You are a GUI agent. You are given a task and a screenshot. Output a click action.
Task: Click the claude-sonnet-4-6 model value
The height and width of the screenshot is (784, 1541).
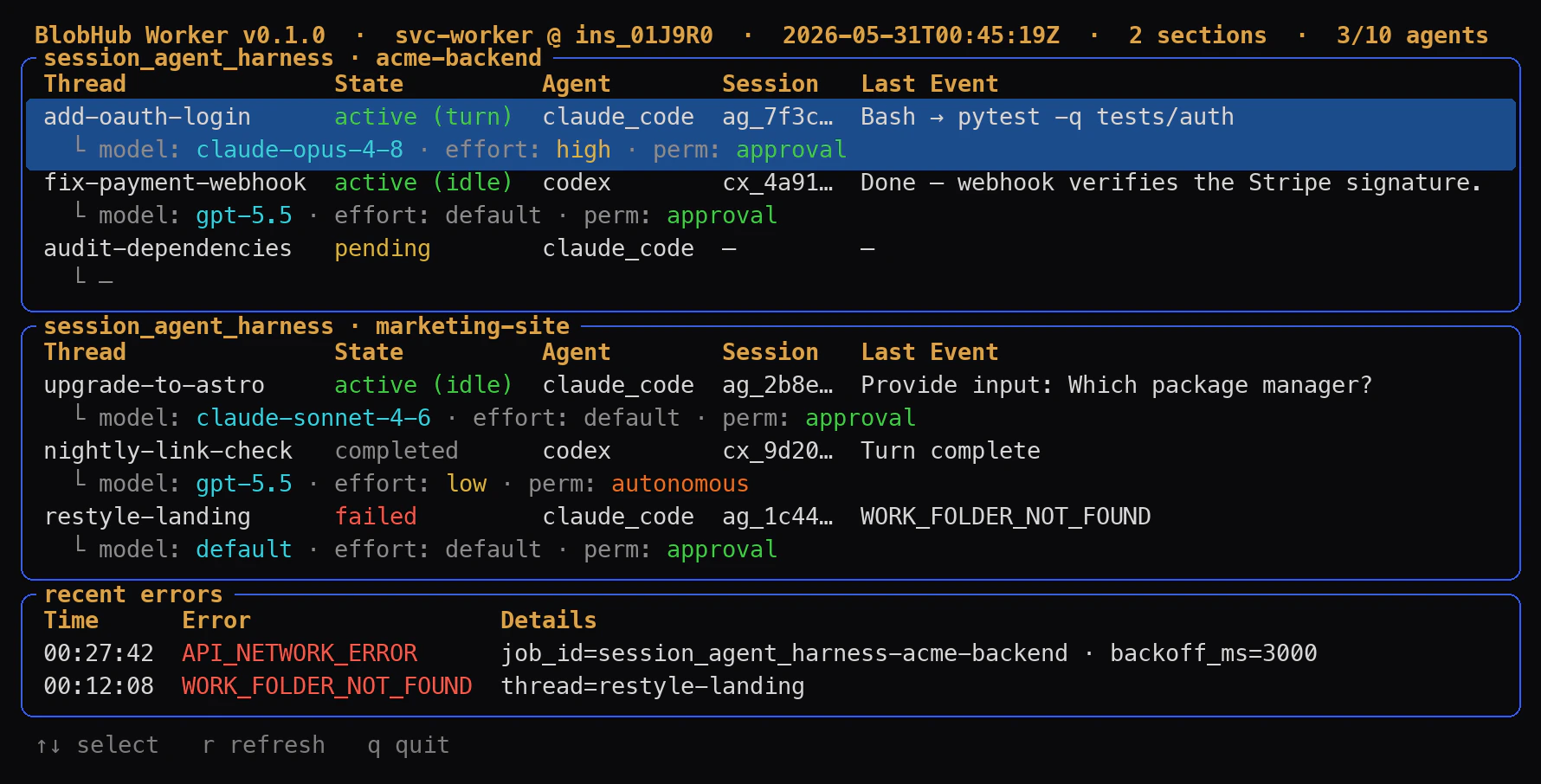pos(313,418)
